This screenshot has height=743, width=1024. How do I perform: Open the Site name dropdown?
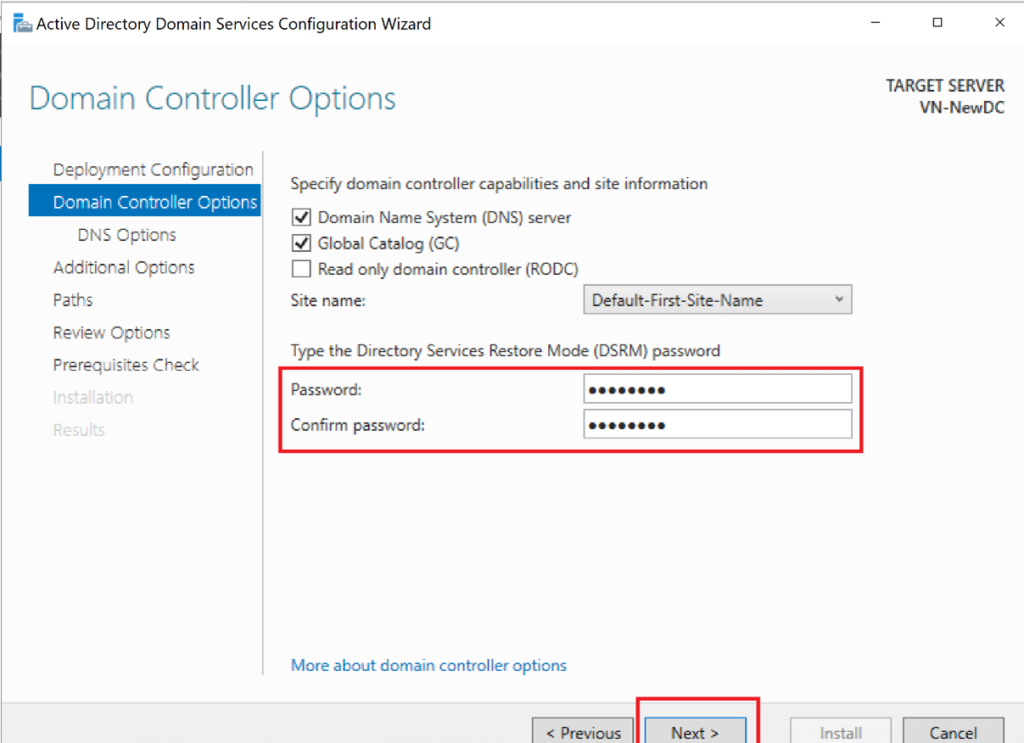(x=717, y=300)
